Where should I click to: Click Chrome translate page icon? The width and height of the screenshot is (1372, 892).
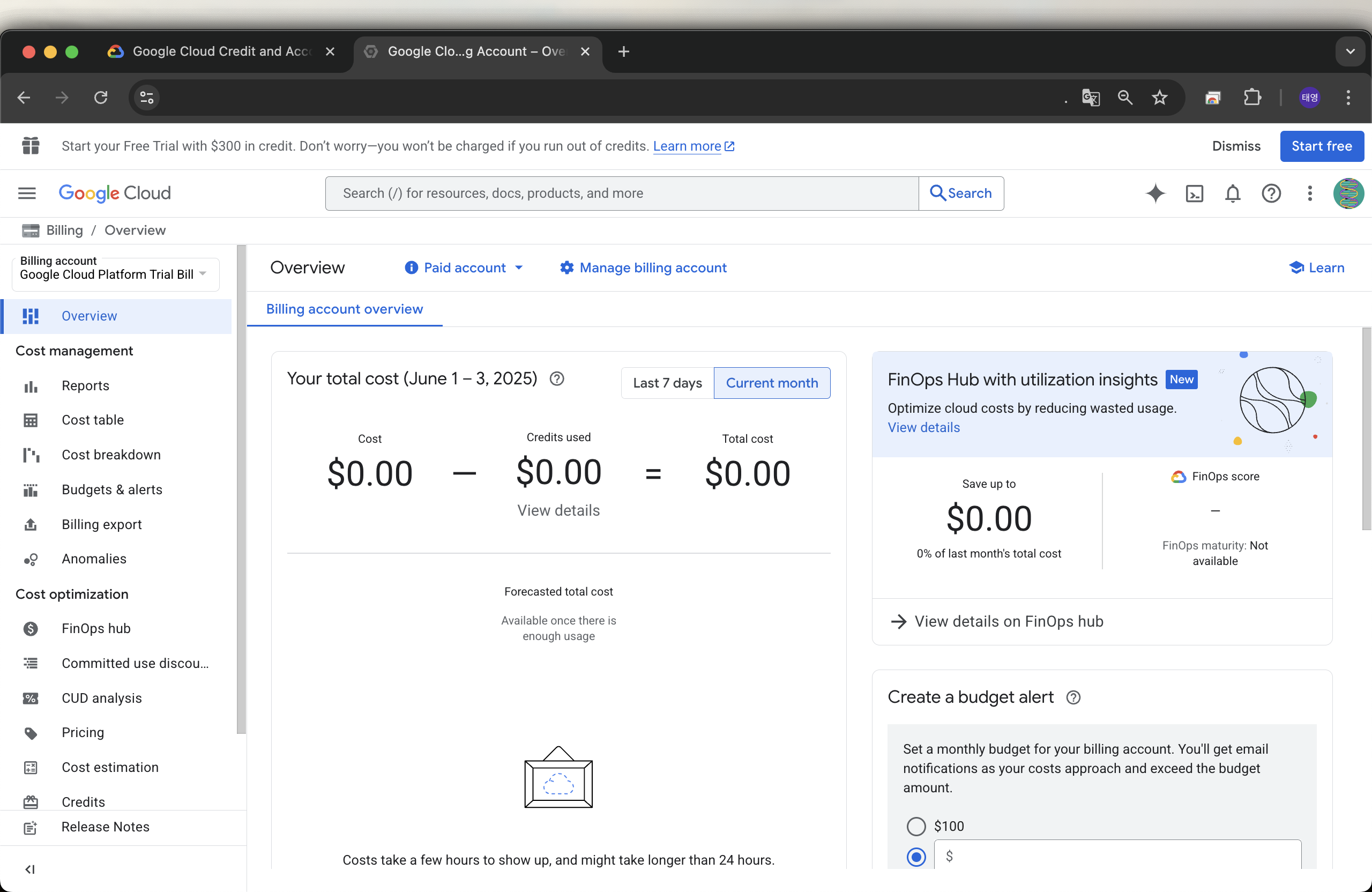1091,98
